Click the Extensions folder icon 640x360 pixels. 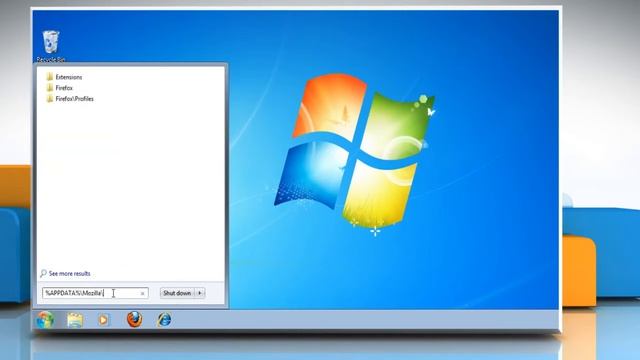50,77
